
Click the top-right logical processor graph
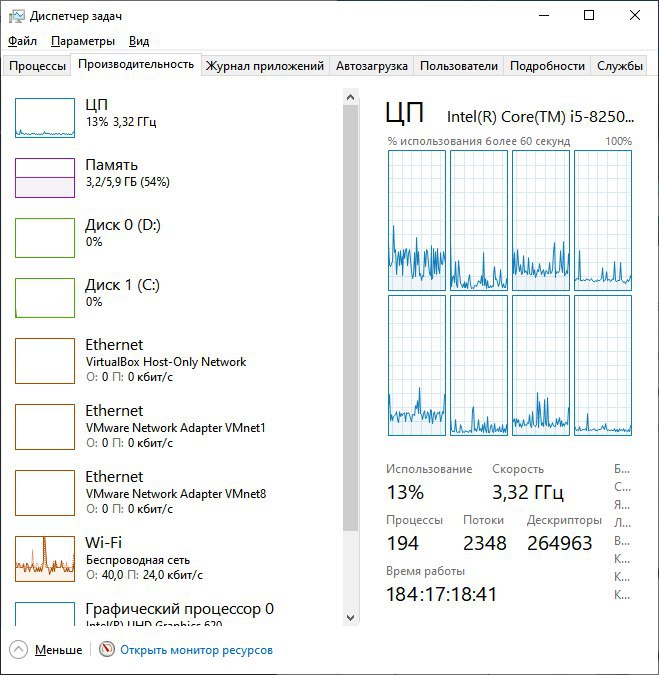pyautogui.click(x=603, y=220)
